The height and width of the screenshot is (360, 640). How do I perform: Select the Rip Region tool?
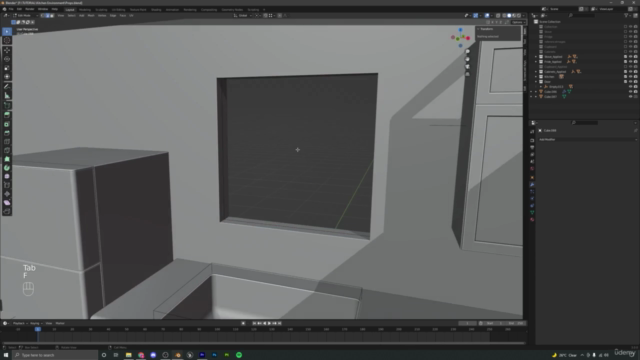(7, 211)
